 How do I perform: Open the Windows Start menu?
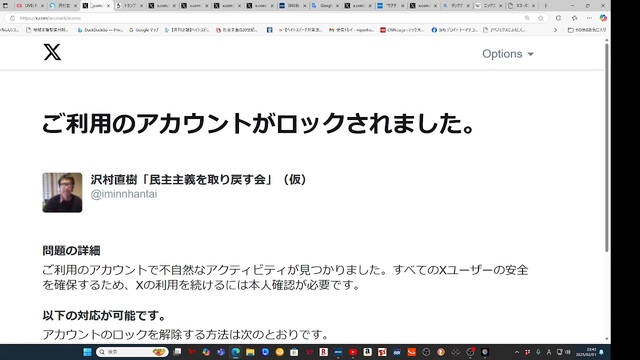[x=87, y=352]
